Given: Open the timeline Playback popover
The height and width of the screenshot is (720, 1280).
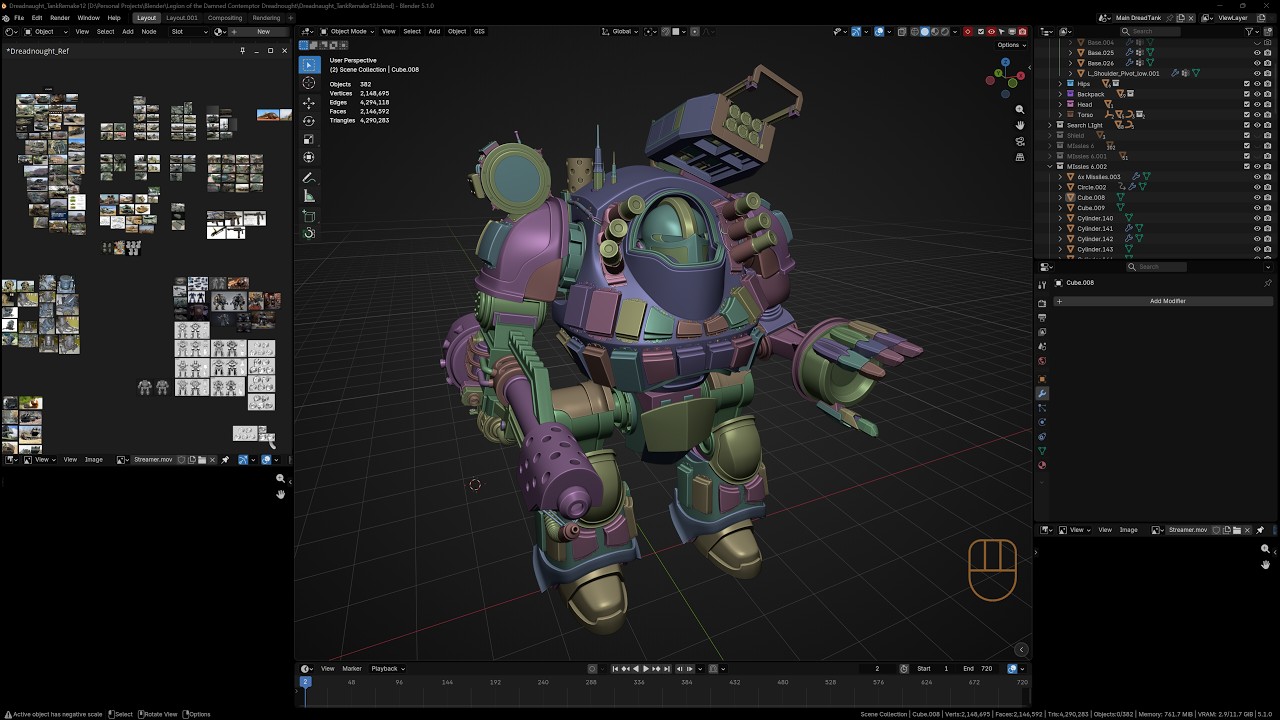Looking at the screenshot, I should 387,668.
